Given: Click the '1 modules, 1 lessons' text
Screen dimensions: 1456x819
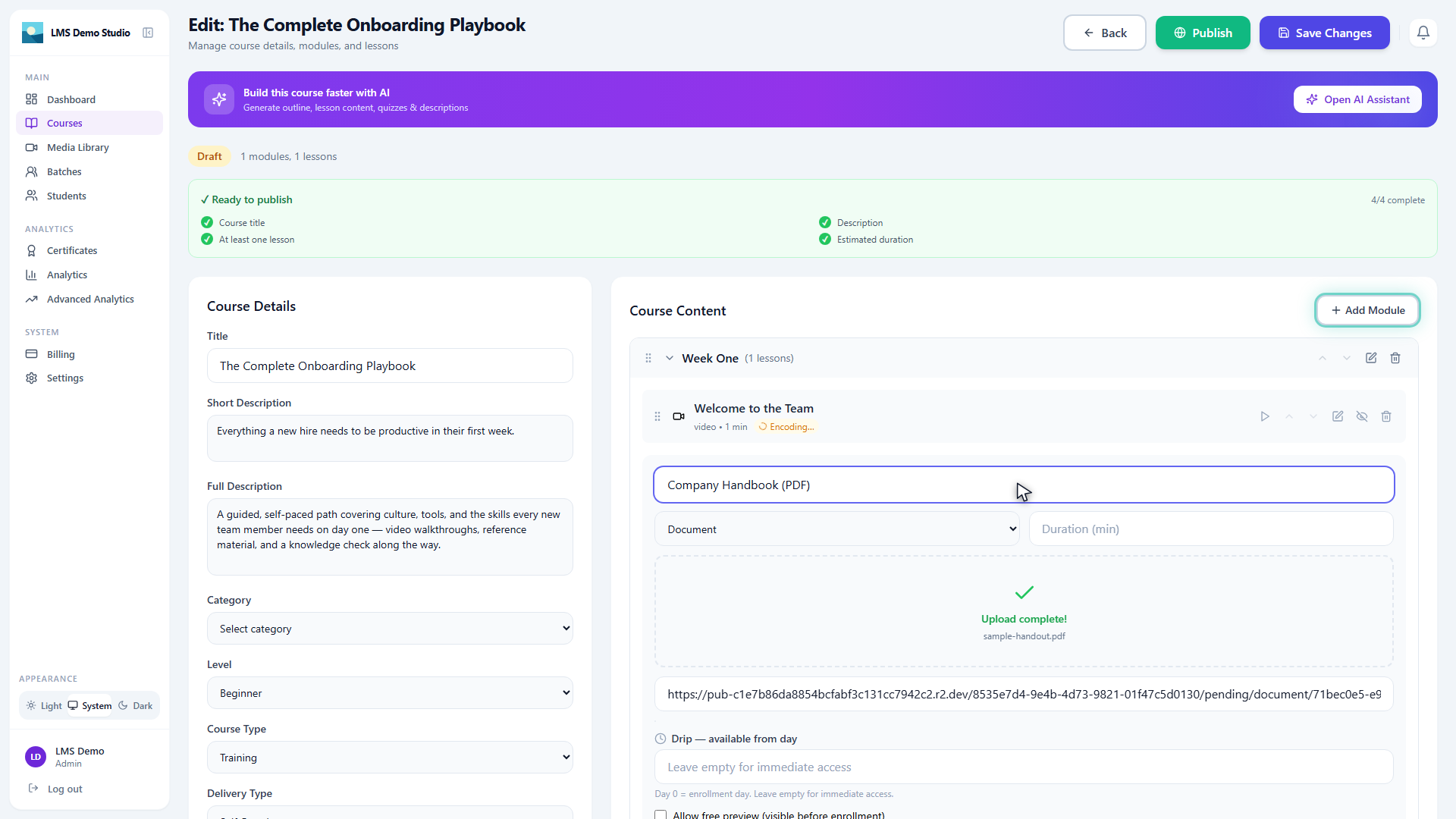Looking at the screenshot, I should (289, 156).
